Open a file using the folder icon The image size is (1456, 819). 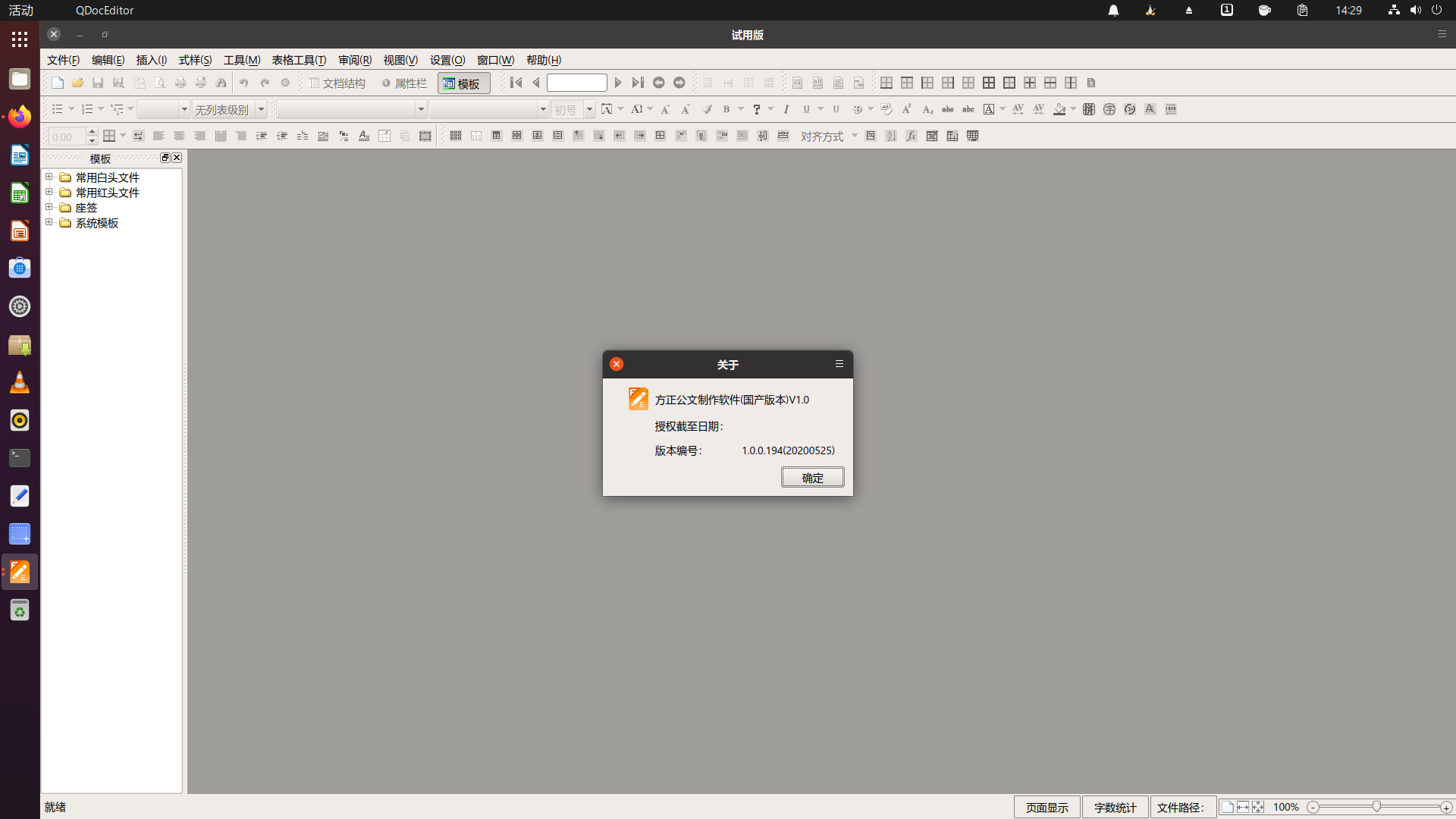[77, 83]
